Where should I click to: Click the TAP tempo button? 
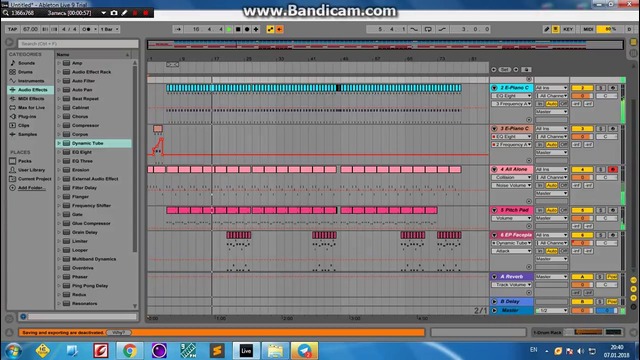click(12, 29)
